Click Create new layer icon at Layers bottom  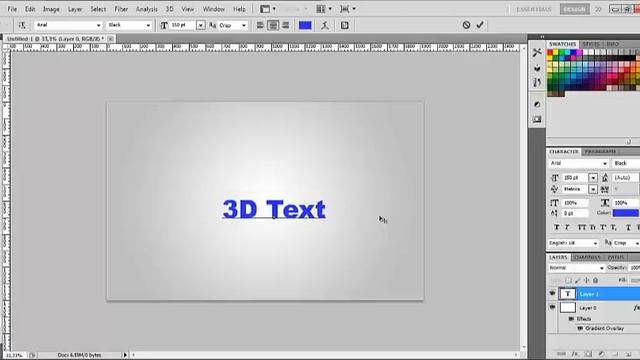(x=629, y=354)
